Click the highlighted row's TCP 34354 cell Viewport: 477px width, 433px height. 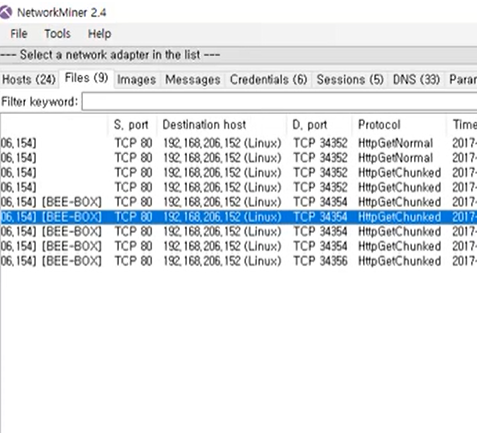tap(320, 217)
